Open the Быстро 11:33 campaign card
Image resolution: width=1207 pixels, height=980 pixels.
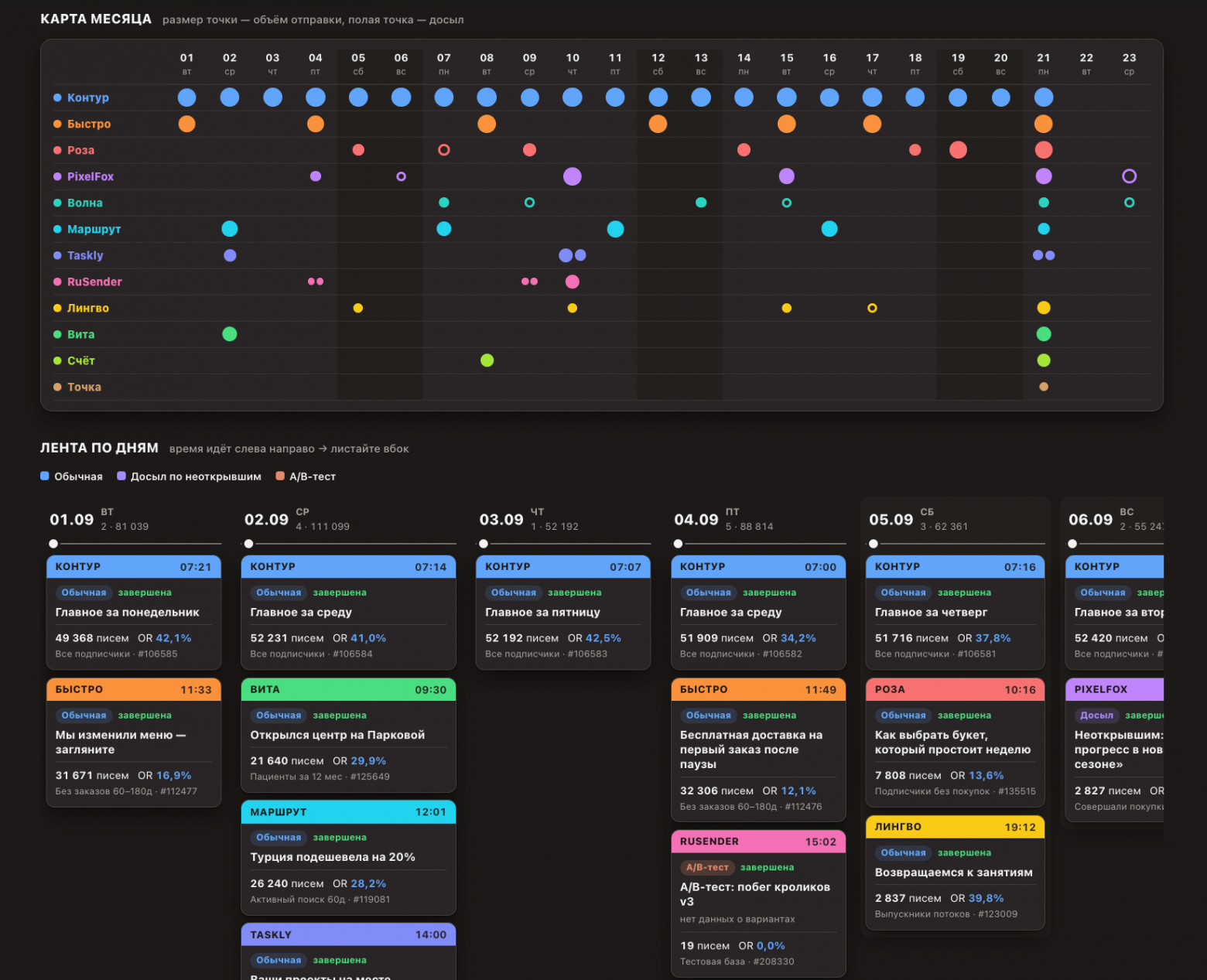coord(134,743)
